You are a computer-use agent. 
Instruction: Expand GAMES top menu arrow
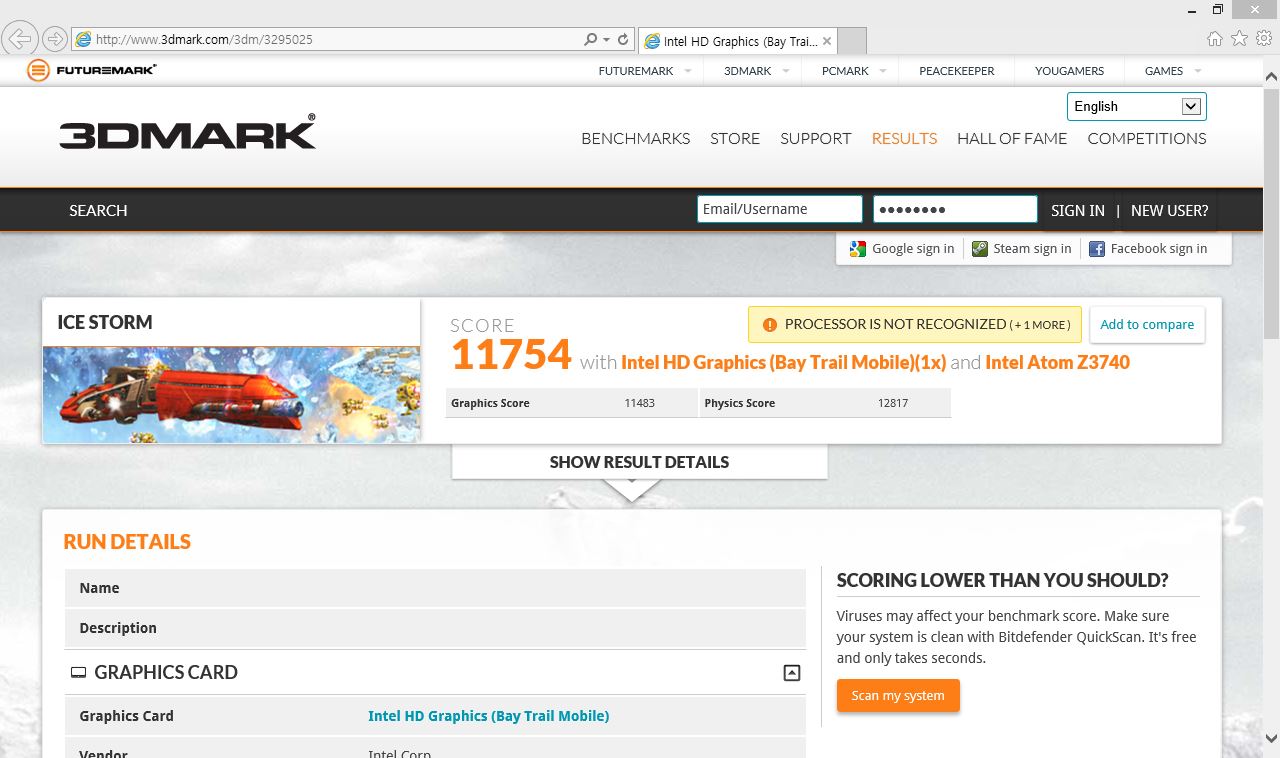1198,71
